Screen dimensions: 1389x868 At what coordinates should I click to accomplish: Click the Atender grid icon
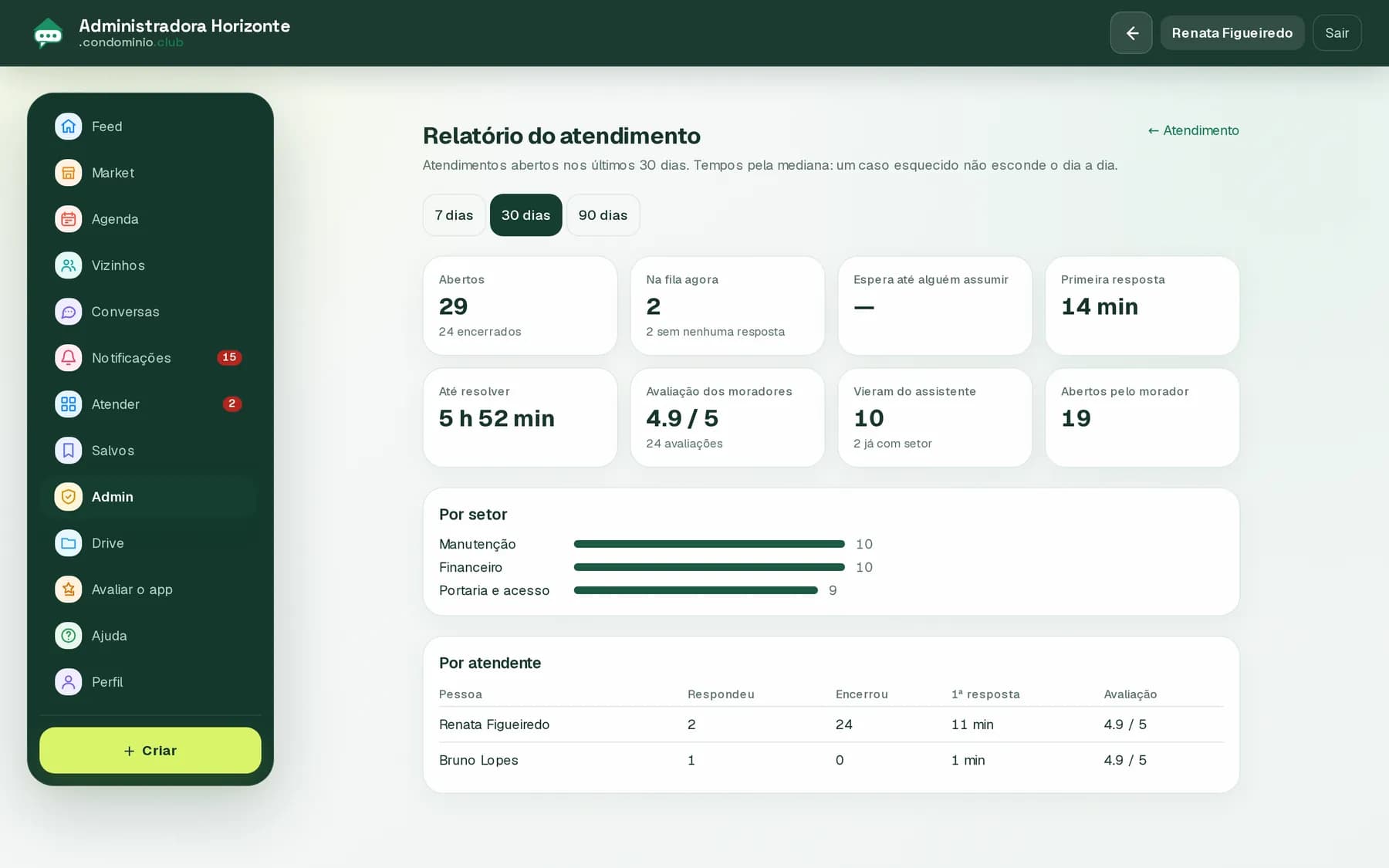tap(69, 404)
